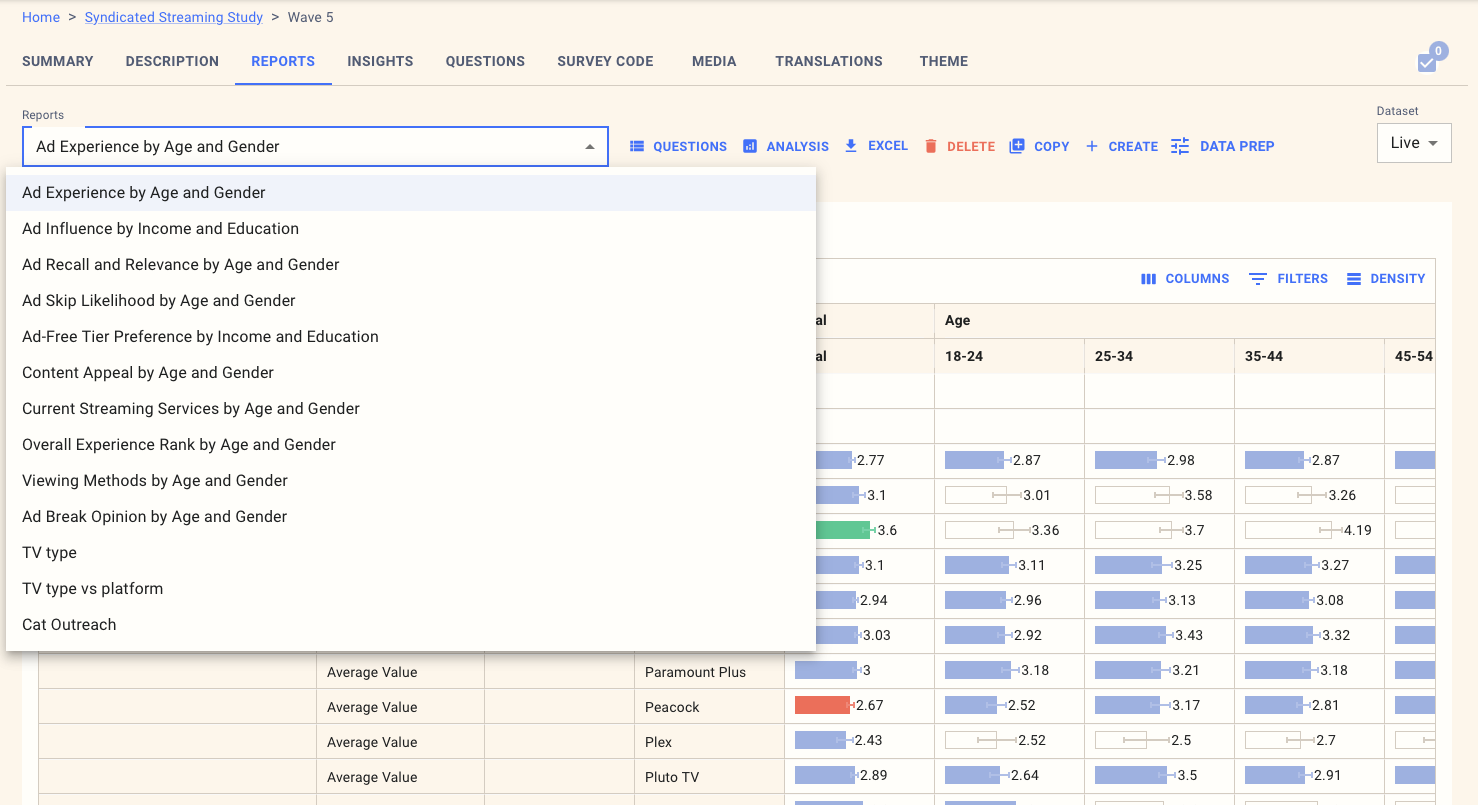Go to Home breadcrumb link

(41, 17)
